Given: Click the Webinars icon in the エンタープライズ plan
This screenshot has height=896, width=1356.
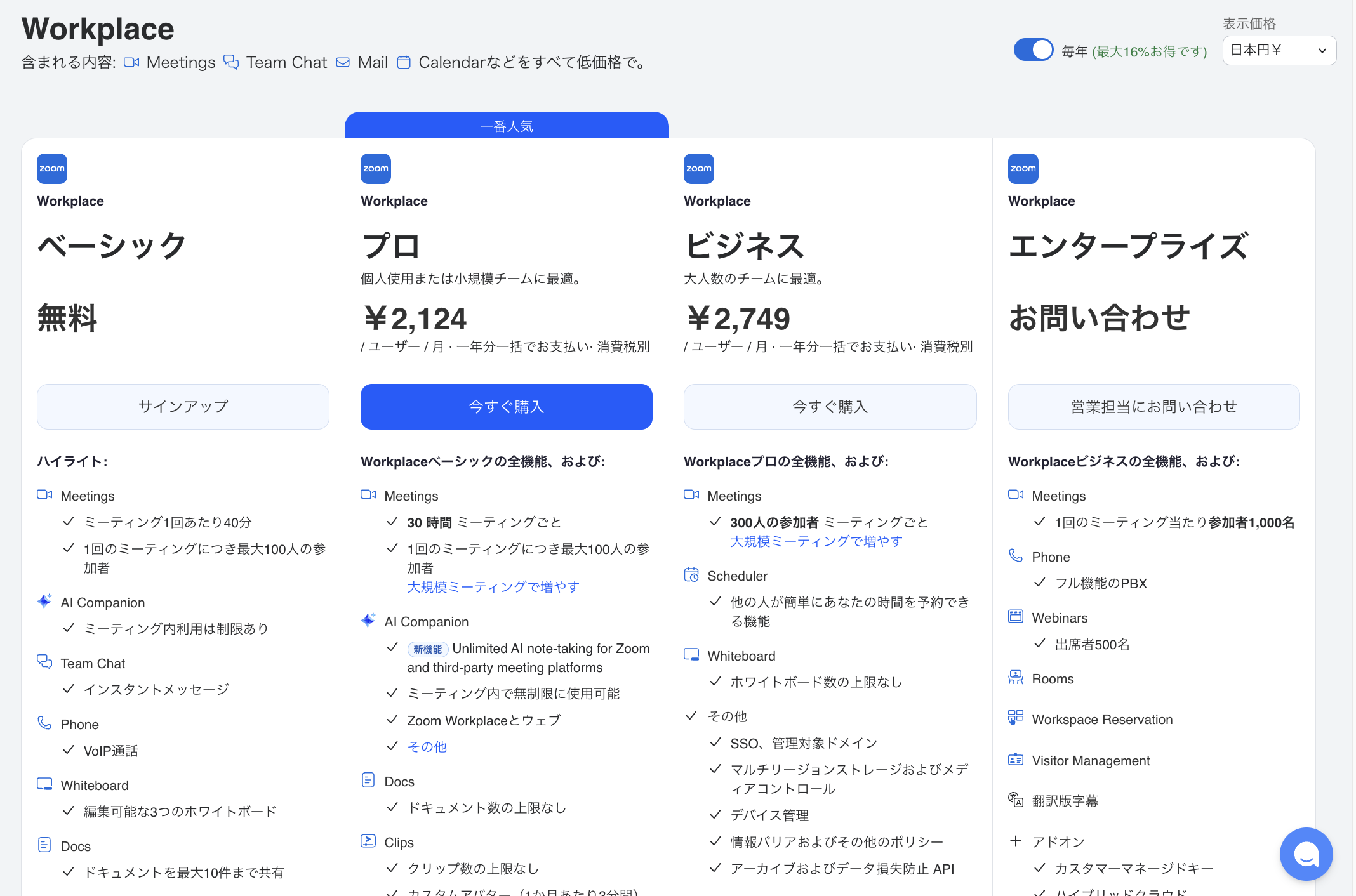Looking at the screenshot, I should coord(1016,617).
